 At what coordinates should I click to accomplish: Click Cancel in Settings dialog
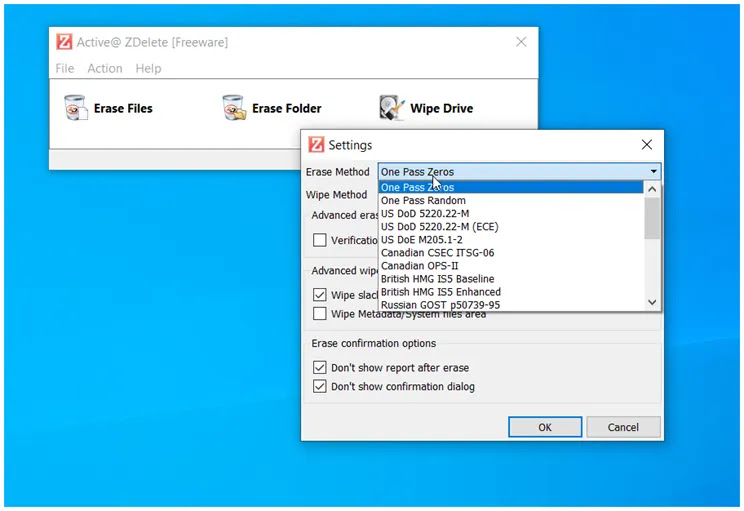(x=623, y=427)
